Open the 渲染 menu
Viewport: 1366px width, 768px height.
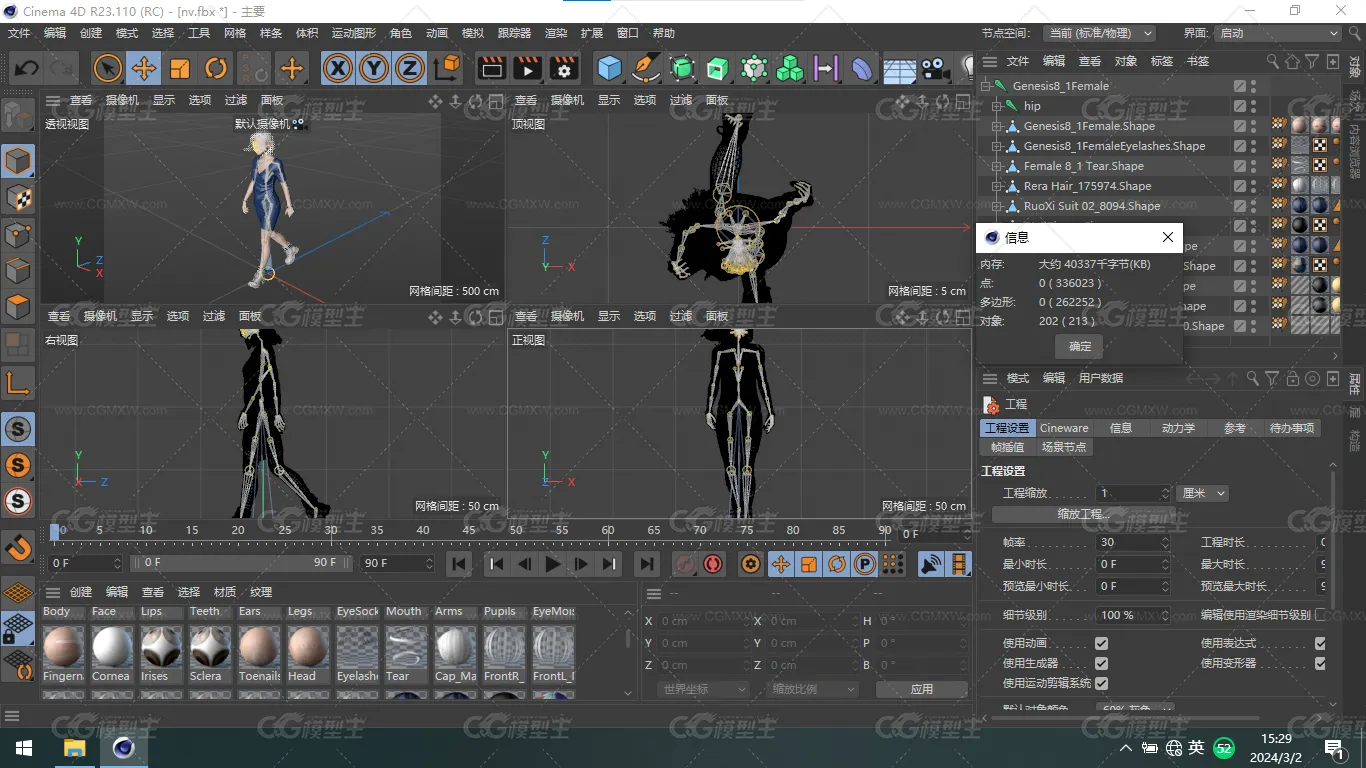click(x=556, y=33)
